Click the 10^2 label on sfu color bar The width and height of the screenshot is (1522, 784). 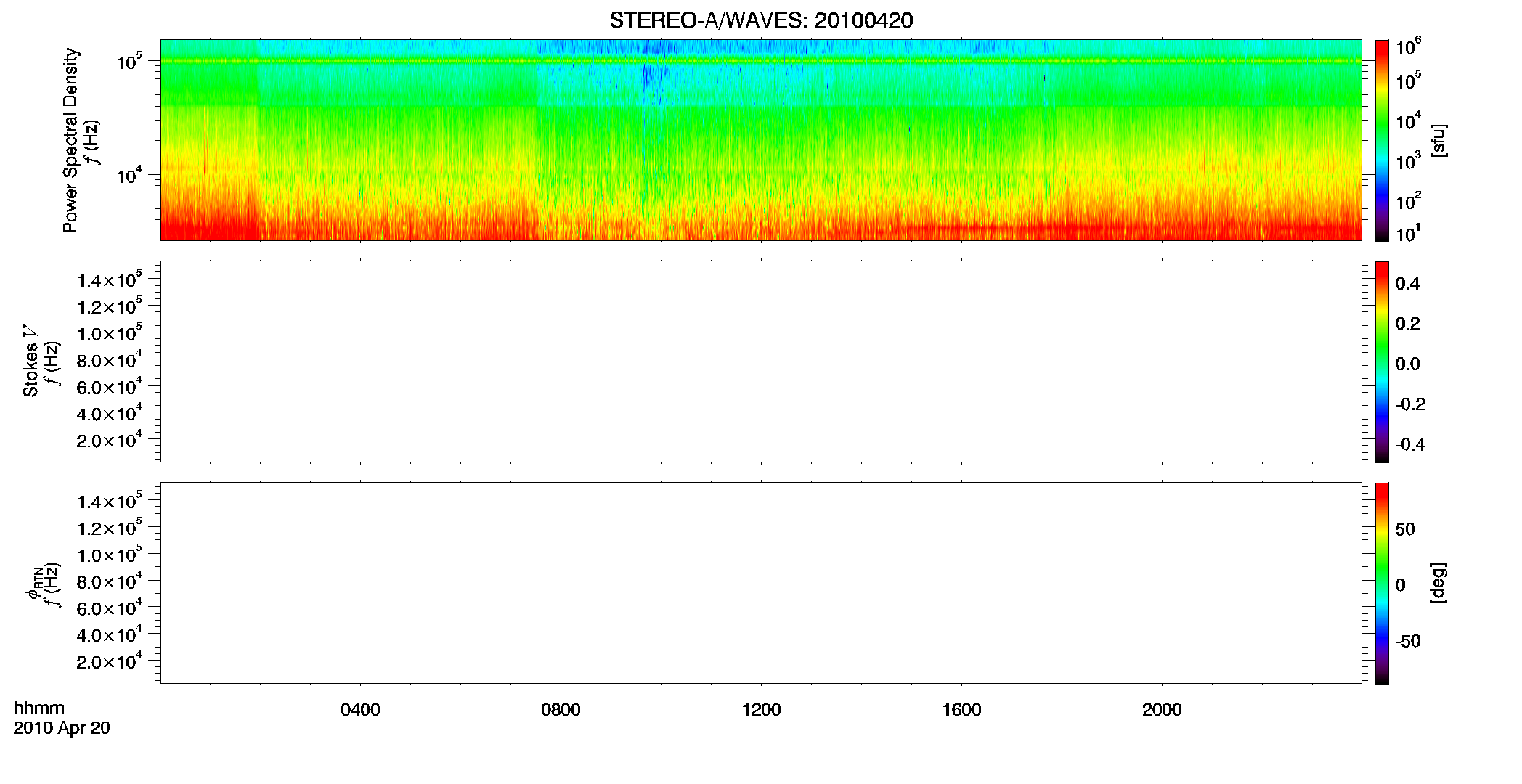(x=1408, y=200)
